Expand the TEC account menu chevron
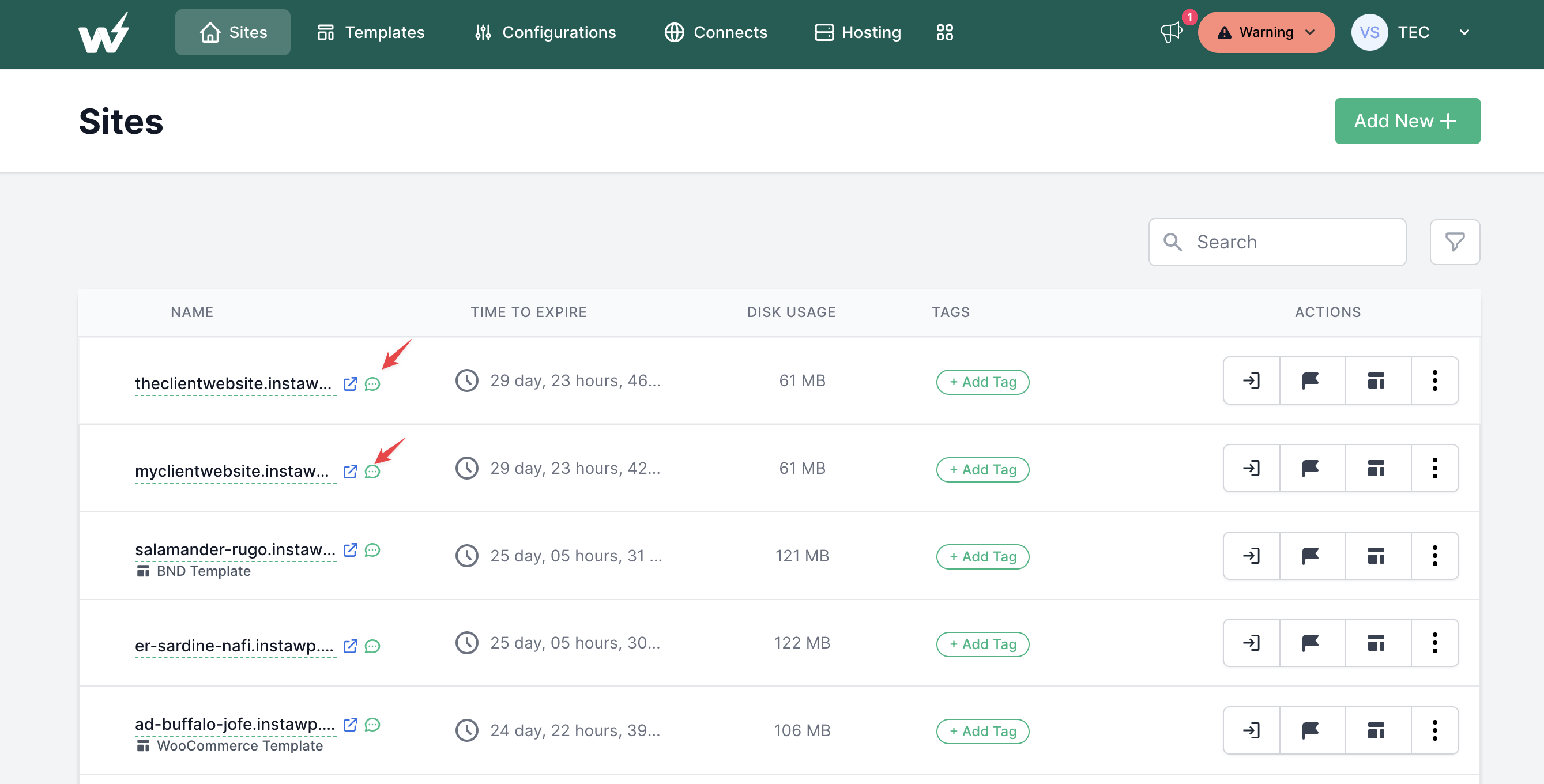 pos(1464,32)
